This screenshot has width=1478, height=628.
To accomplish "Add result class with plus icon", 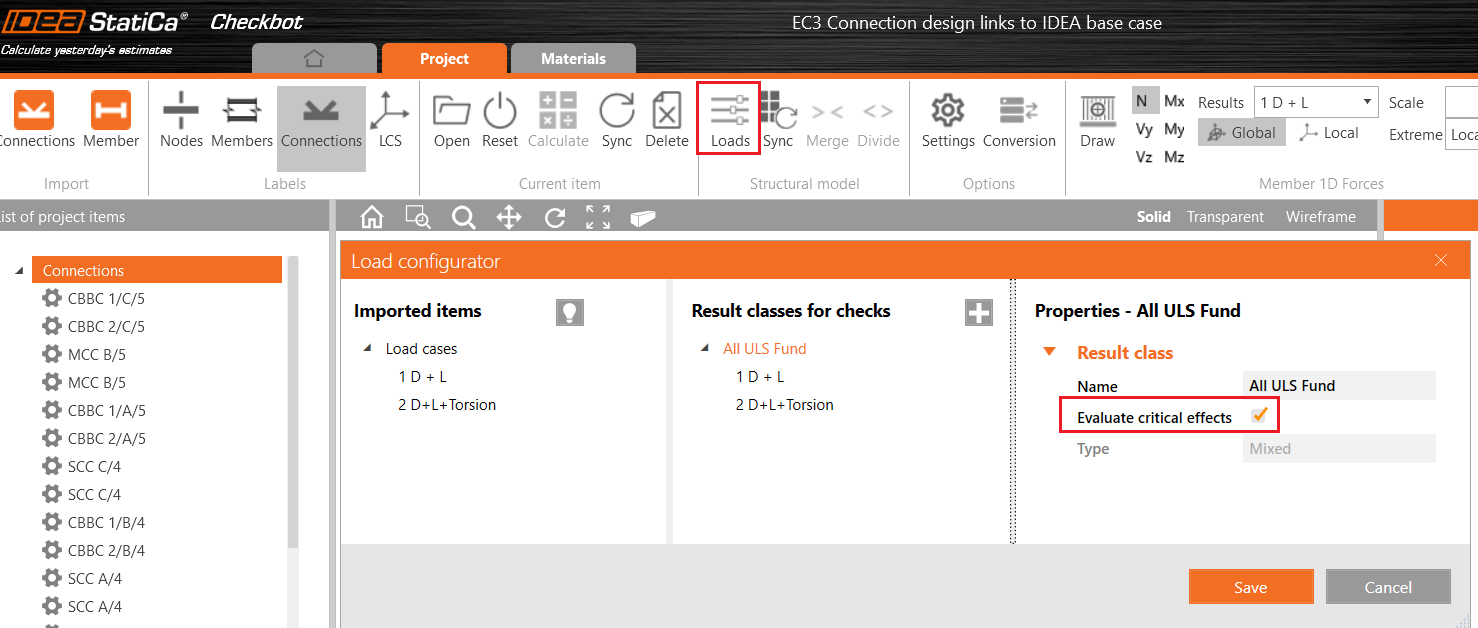I will 978,312.
